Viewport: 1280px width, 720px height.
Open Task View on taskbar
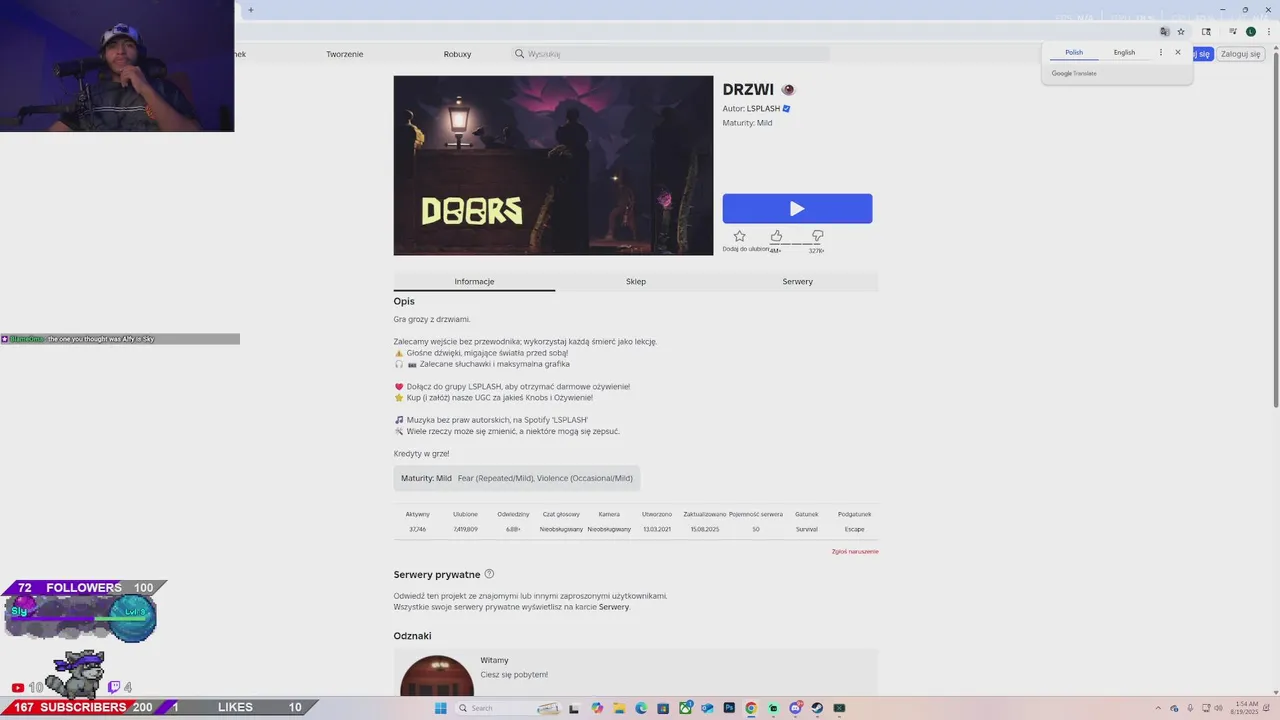click(574, 708)
